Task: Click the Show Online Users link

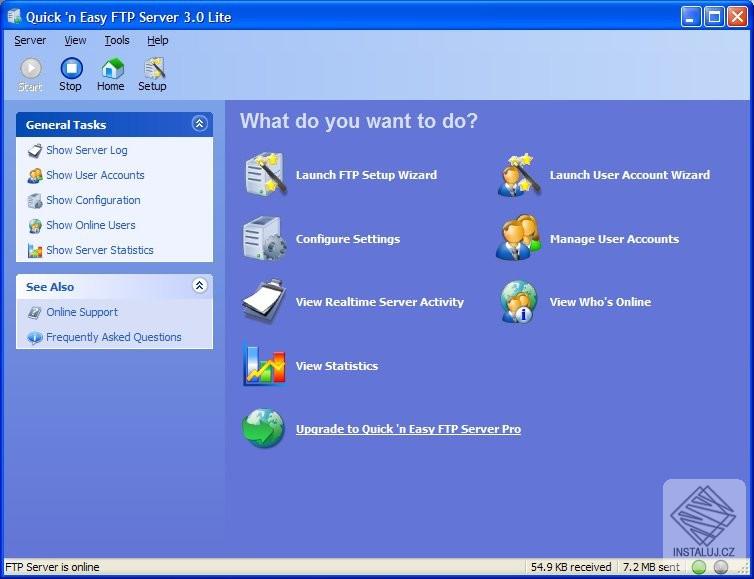Action: 90,226
